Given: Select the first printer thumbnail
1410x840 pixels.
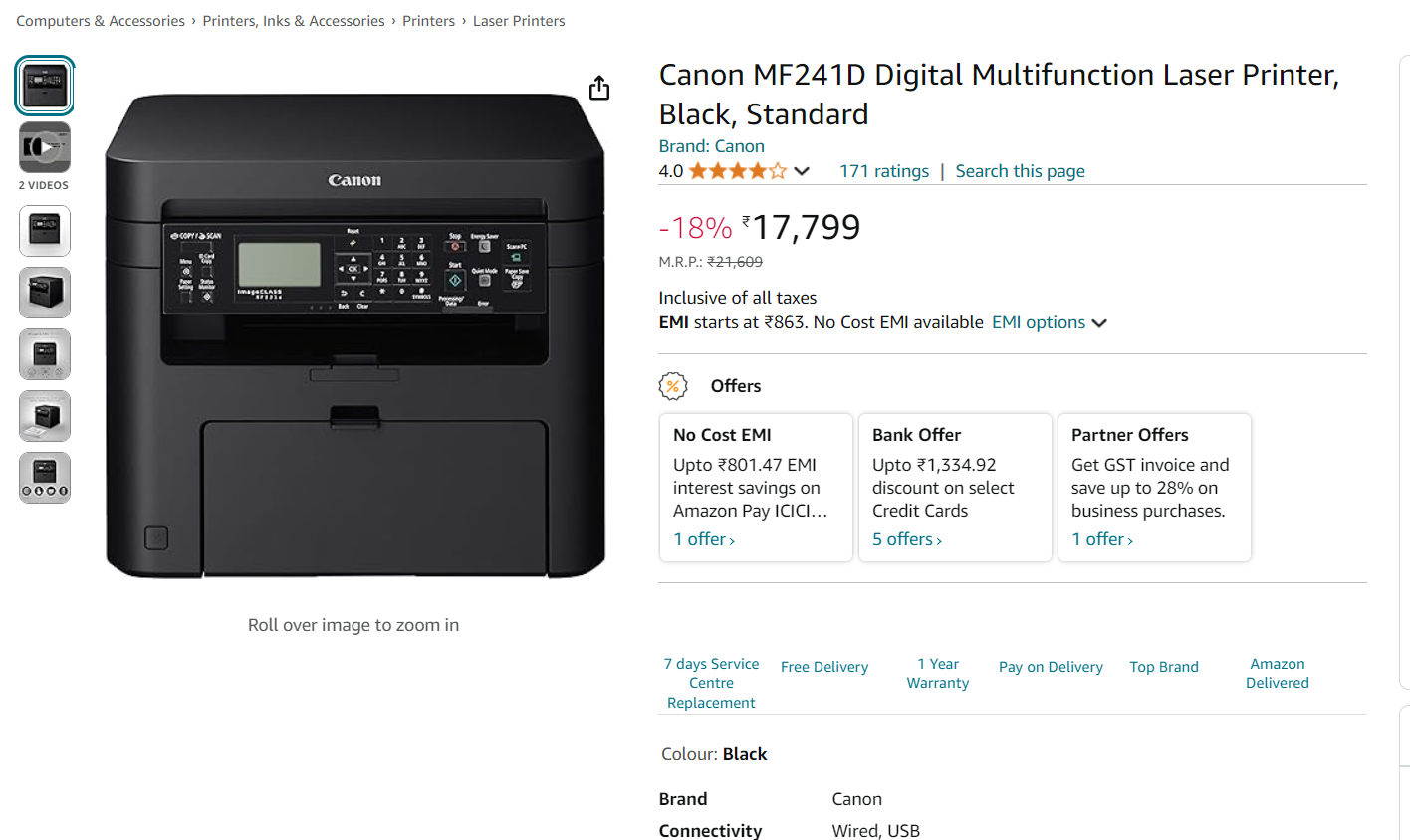Looking at the screenshot, I should (45, 86).
